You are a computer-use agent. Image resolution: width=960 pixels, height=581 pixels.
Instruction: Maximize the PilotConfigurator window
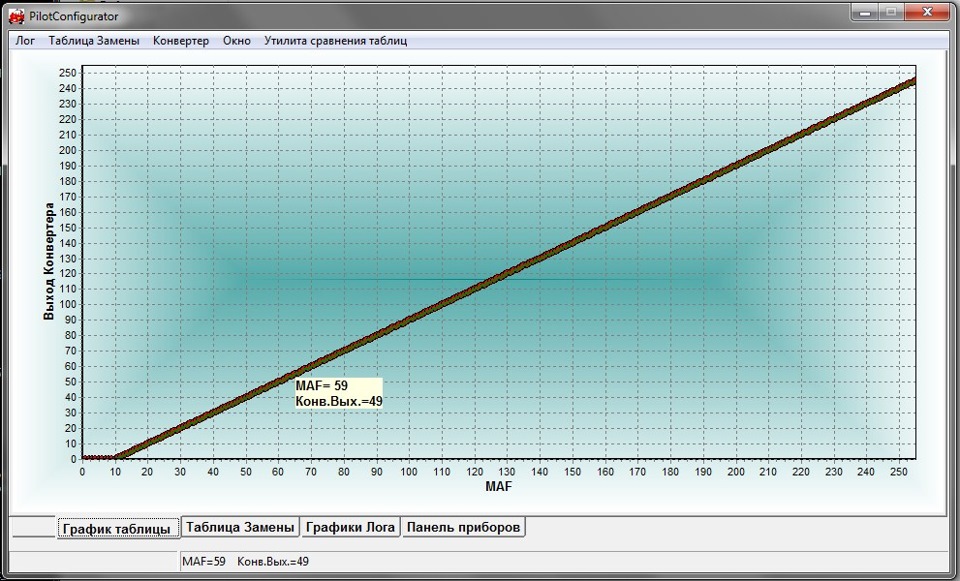[x=892, y=12]
